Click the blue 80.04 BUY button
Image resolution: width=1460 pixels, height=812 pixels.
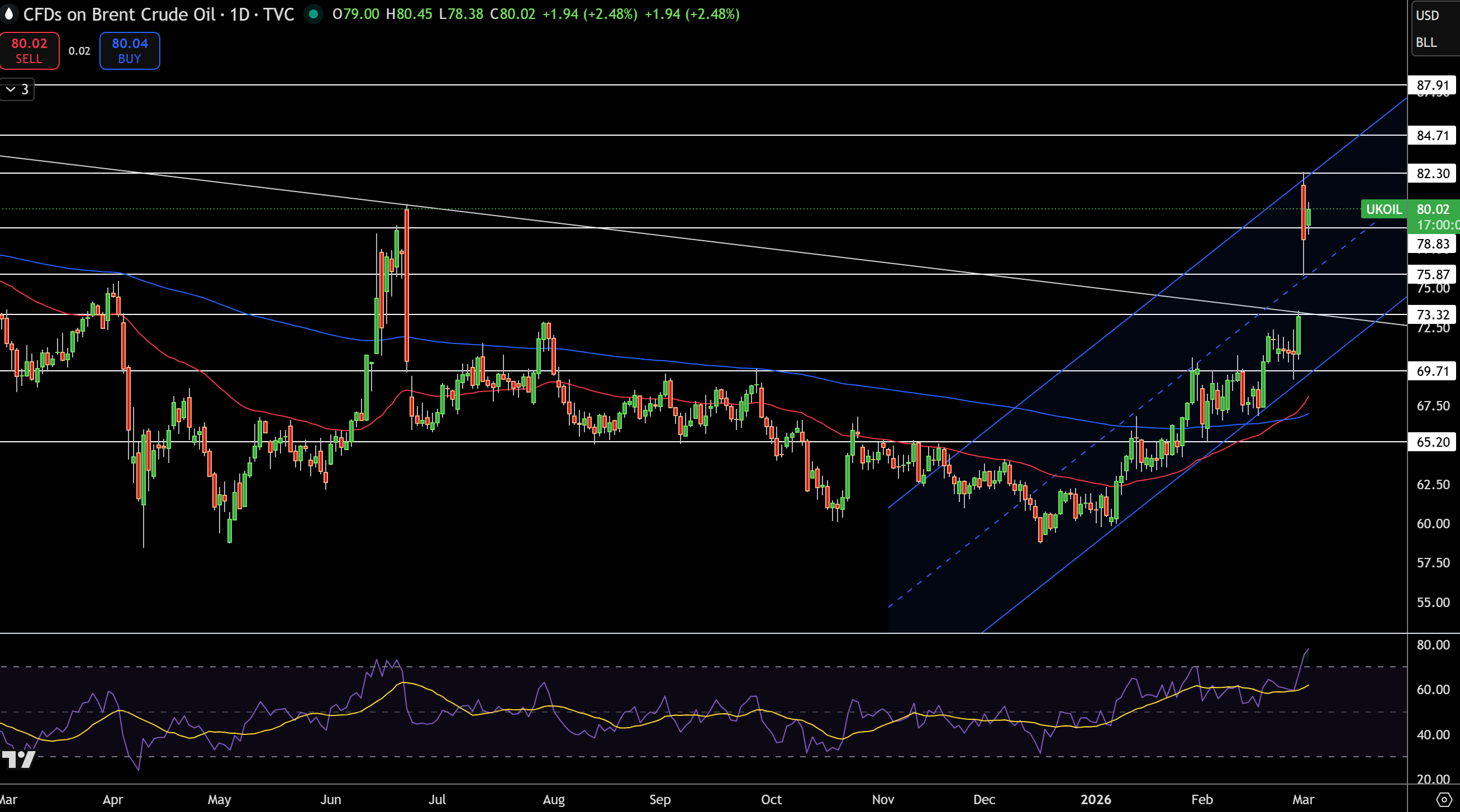tap(130, 51)
